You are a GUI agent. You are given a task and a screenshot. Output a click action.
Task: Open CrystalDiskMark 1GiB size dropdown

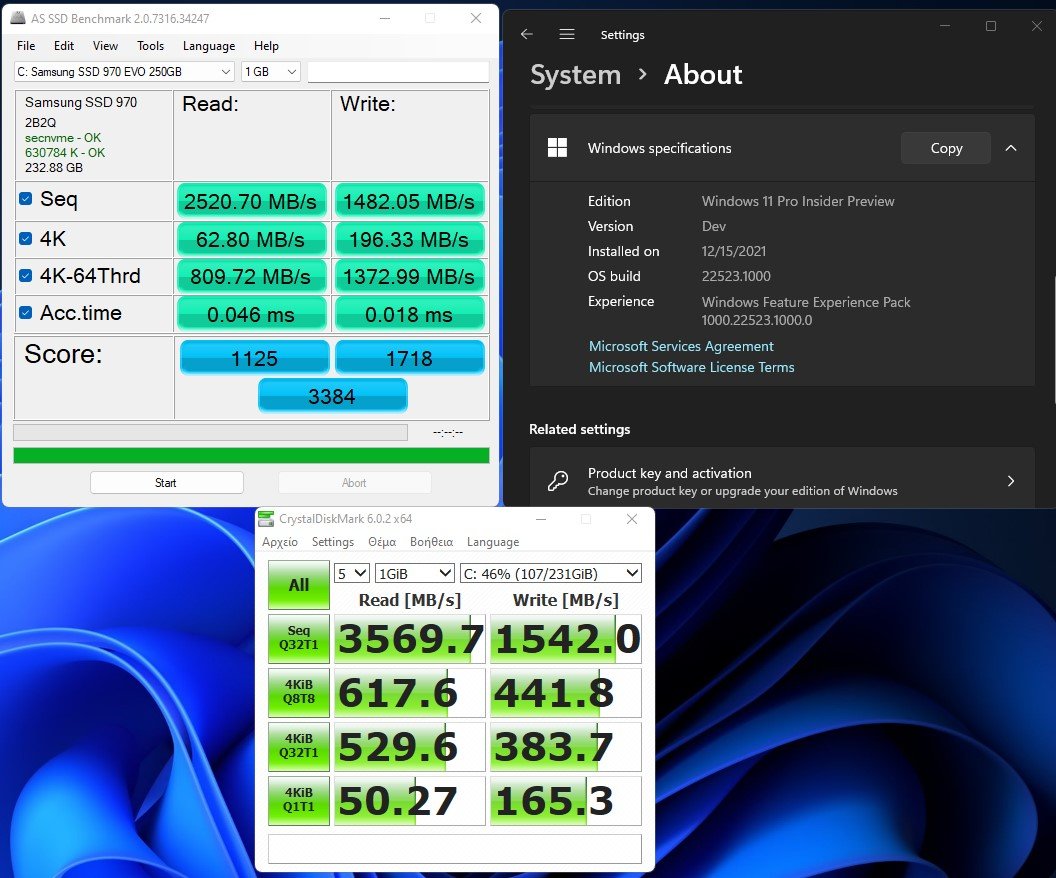(414, 574)
